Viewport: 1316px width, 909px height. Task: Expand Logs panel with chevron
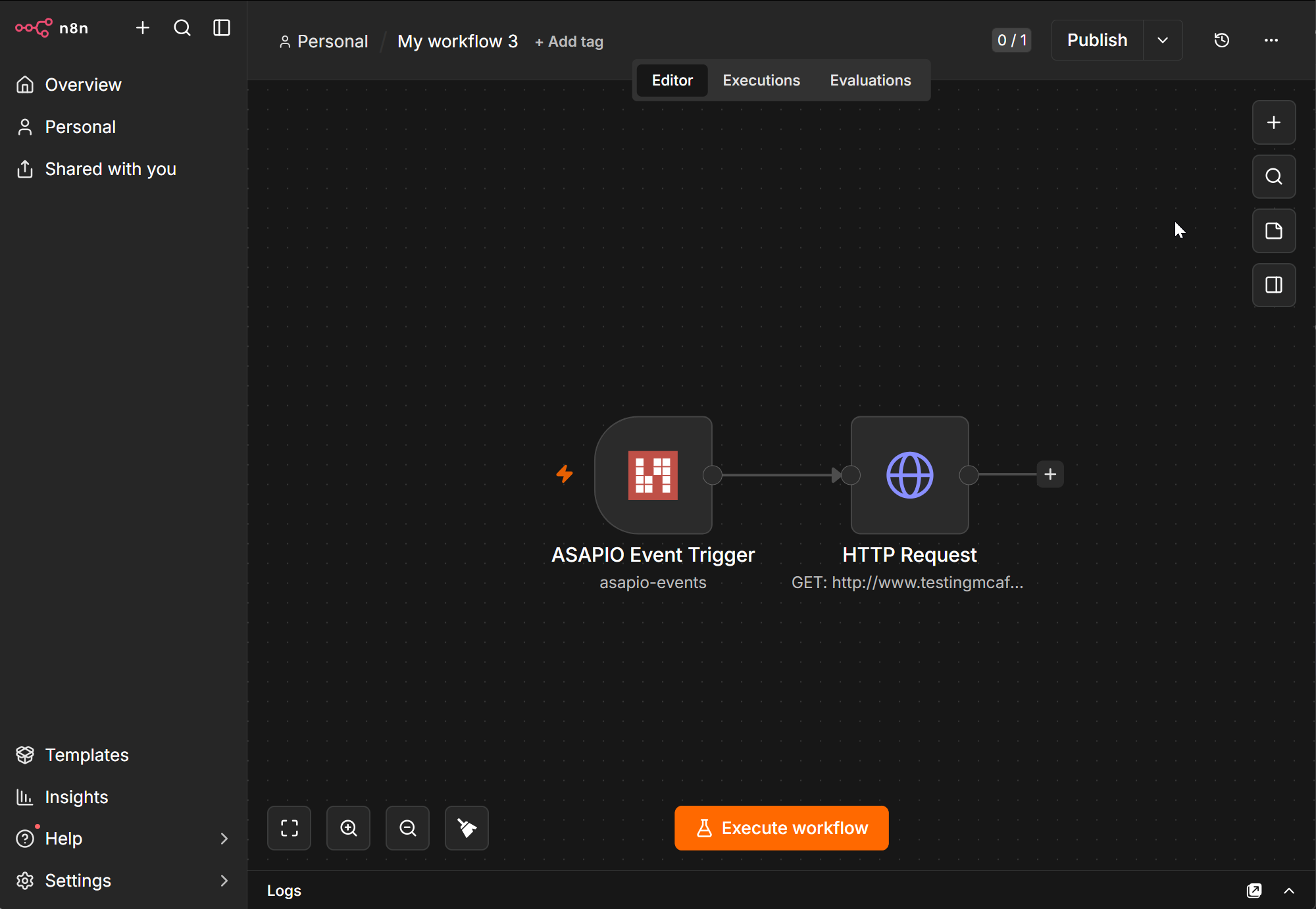pos(1289,891)
